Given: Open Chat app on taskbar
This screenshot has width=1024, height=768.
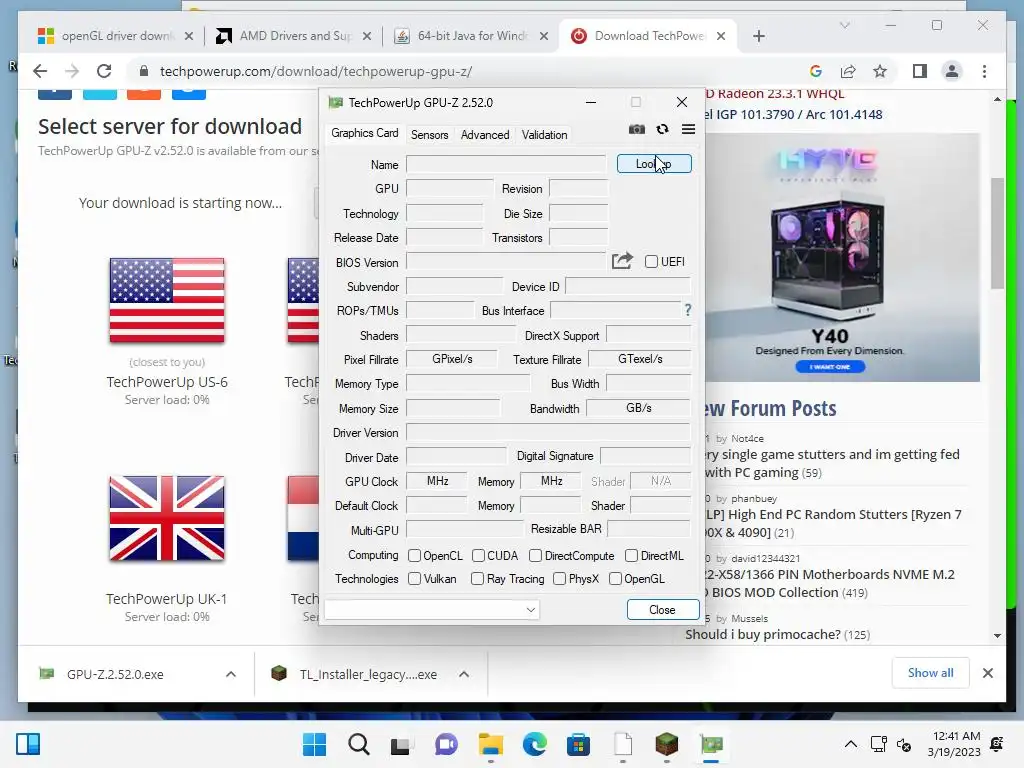Looking at the screenshot, I should [x=446, y=744].
